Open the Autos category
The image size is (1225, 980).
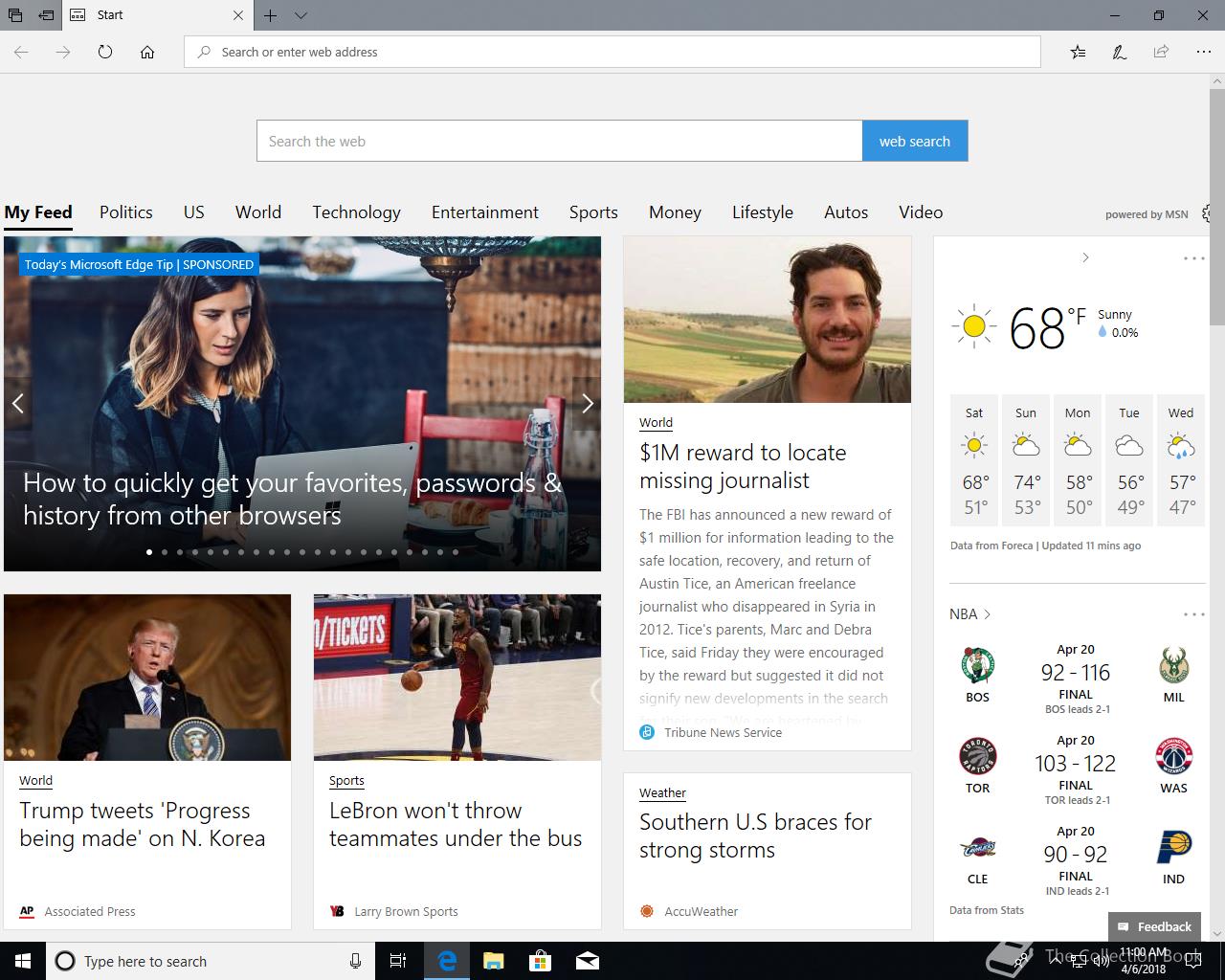846,212
